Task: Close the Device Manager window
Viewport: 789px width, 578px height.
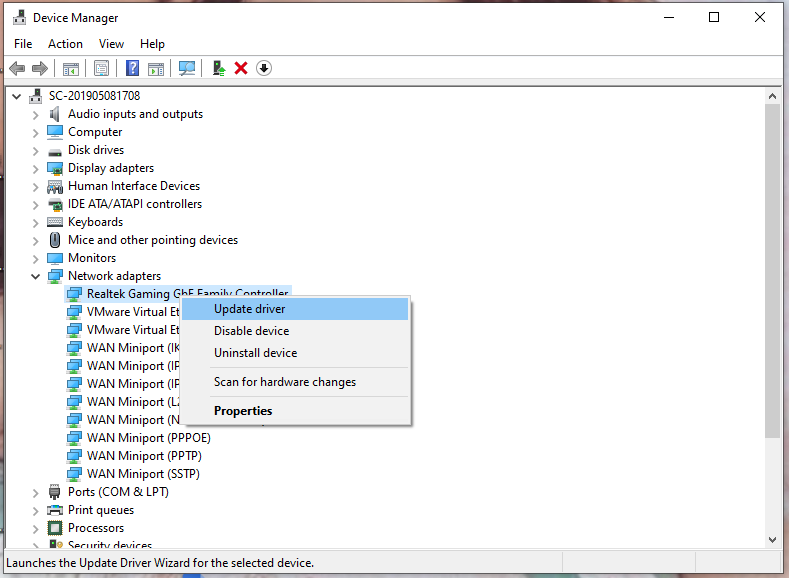Action: point(760,17)
